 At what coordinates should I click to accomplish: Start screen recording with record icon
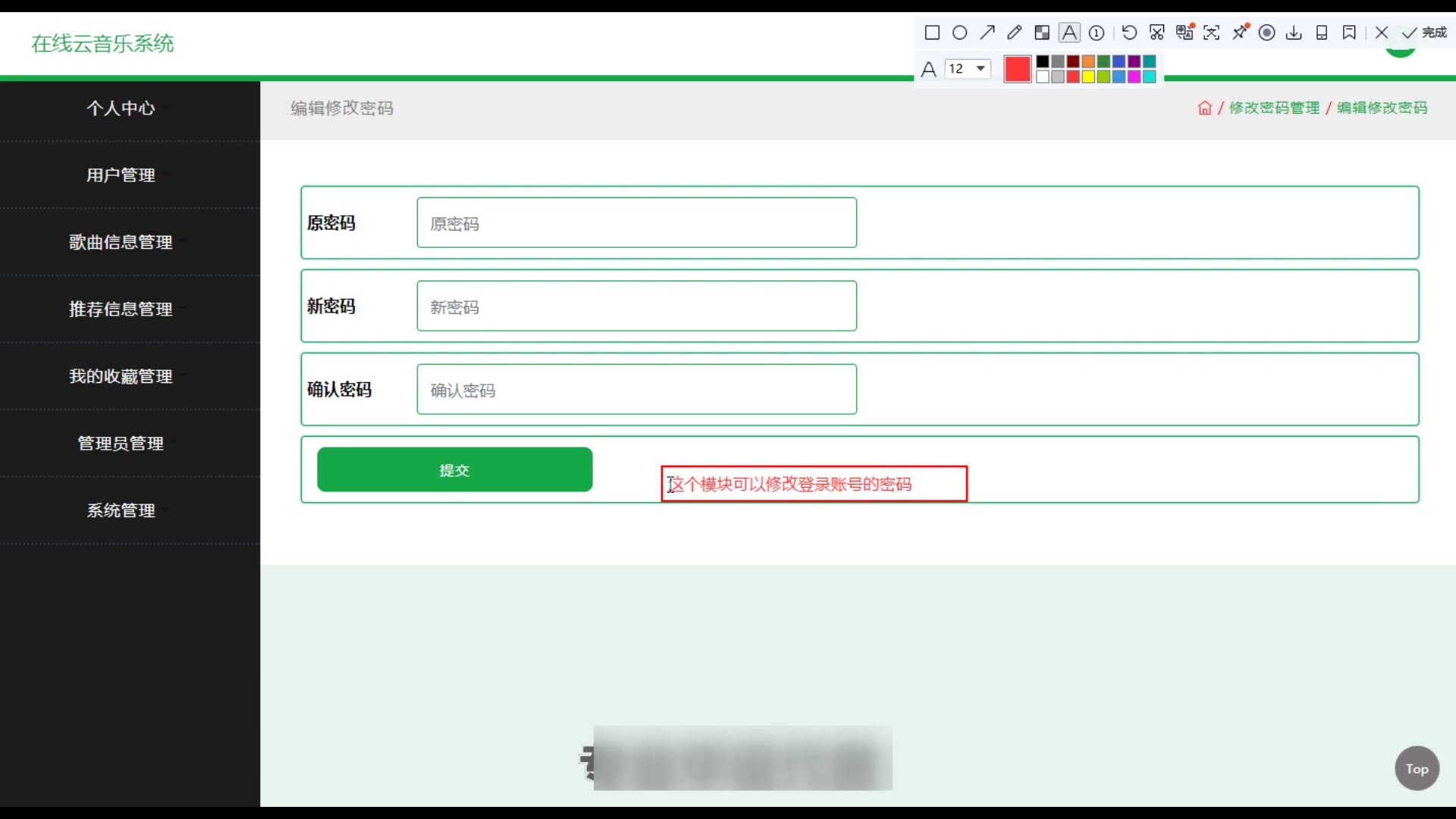tap(1266, 33)
